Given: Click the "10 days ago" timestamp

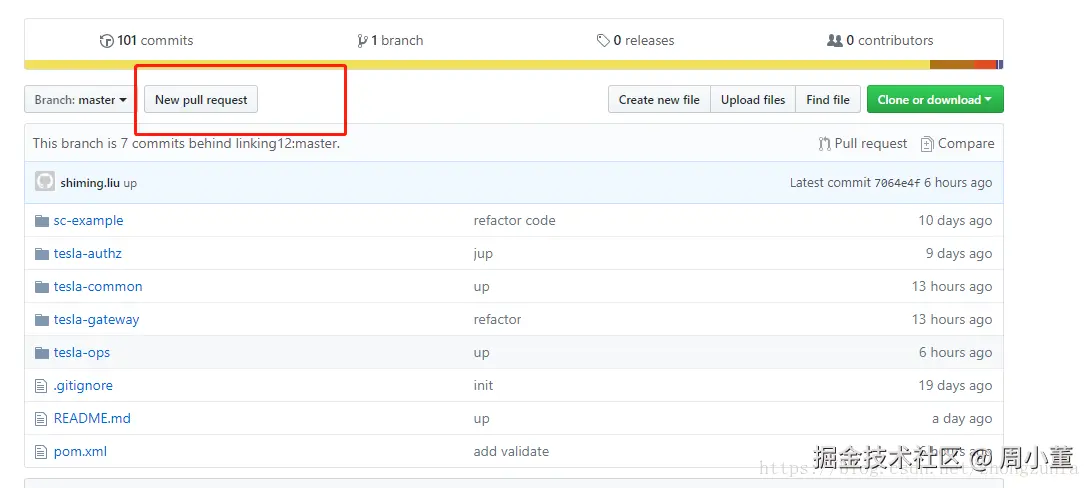Looking at the screenshot, I should click(x=955, y=220).
